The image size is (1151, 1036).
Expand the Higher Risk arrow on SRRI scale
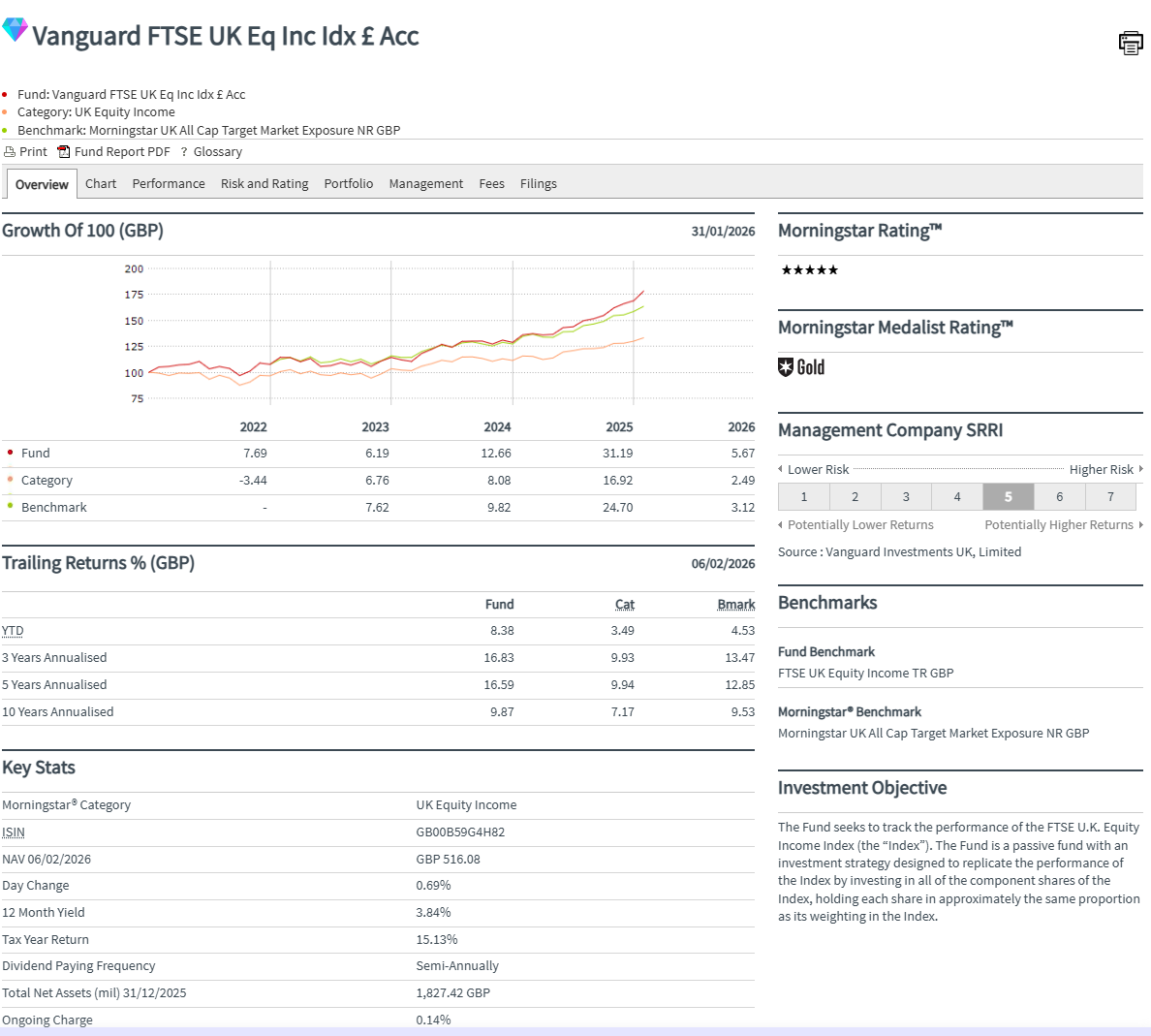(x=1139, y=469)
